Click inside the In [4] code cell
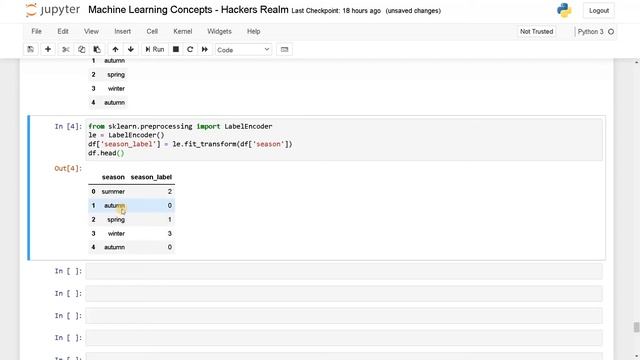The height and width of the screenshot is (360, 640). [344, 140]
